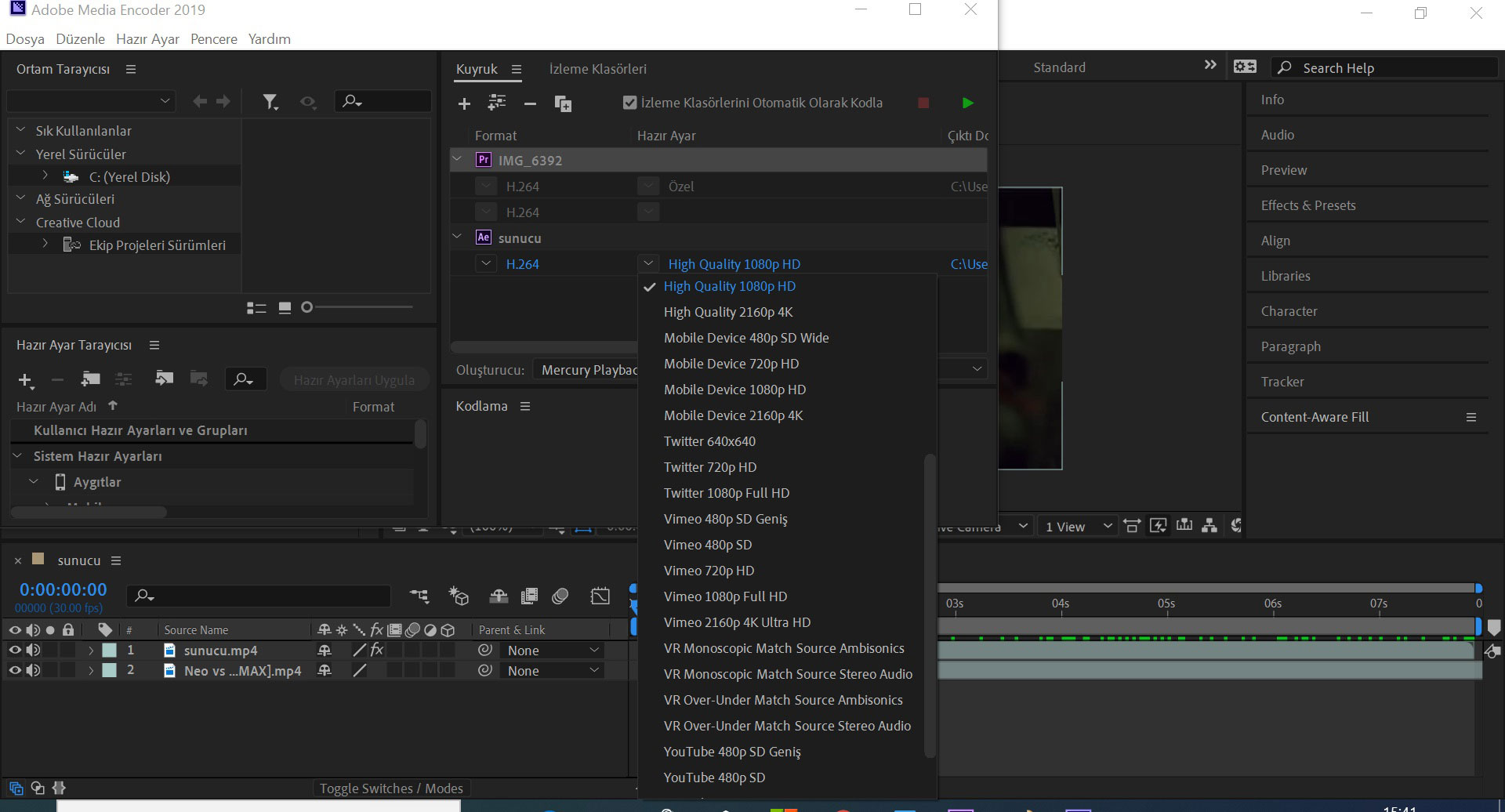The width and height of the screenshot is (1505, 812).
Task: Click Draft 3D icon in After Effects timeline
Action: click(x=459, y=596)
